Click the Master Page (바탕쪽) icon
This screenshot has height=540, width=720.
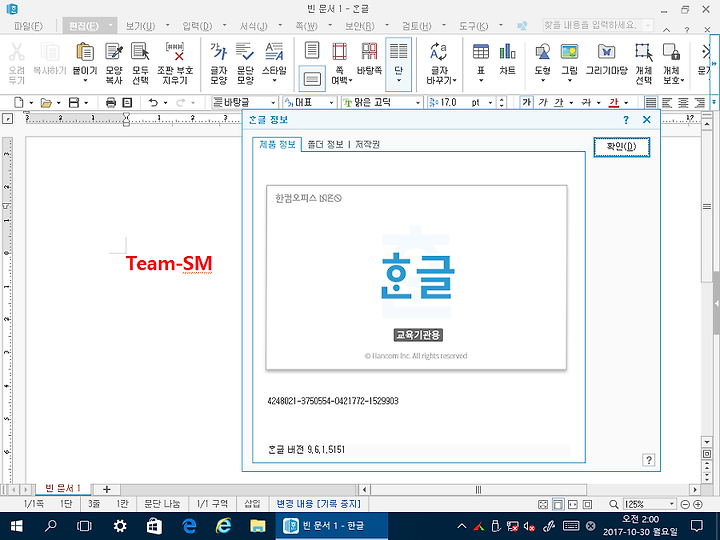coord(369,52)
